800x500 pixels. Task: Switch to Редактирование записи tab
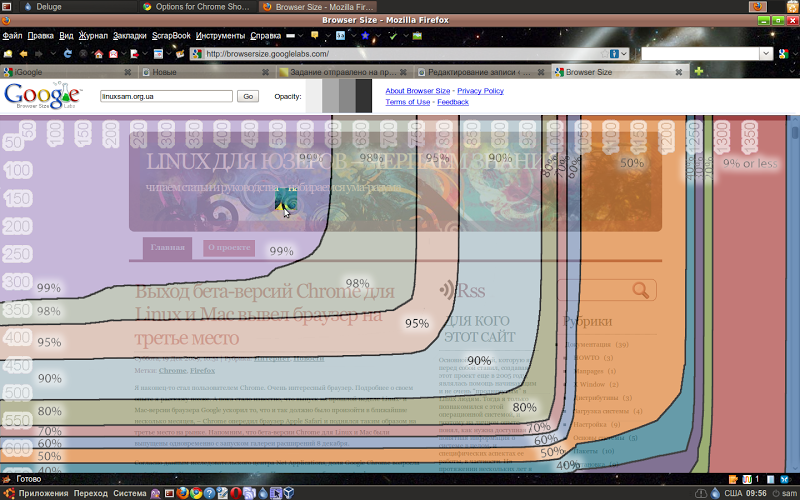pyautogui.click(x=483, y=72)
